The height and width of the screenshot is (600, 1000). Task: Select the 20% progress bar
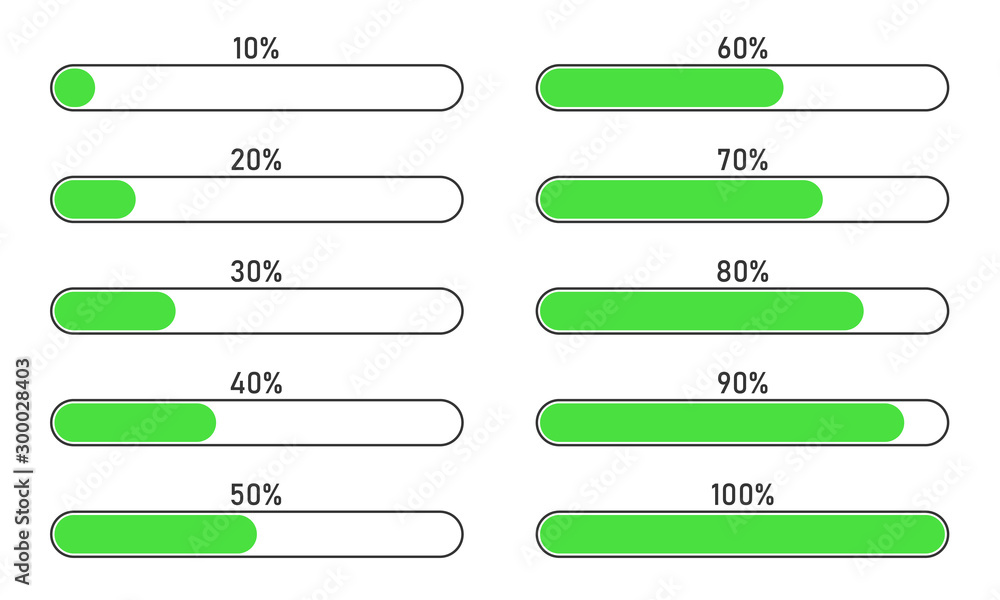tap(256, 199)
